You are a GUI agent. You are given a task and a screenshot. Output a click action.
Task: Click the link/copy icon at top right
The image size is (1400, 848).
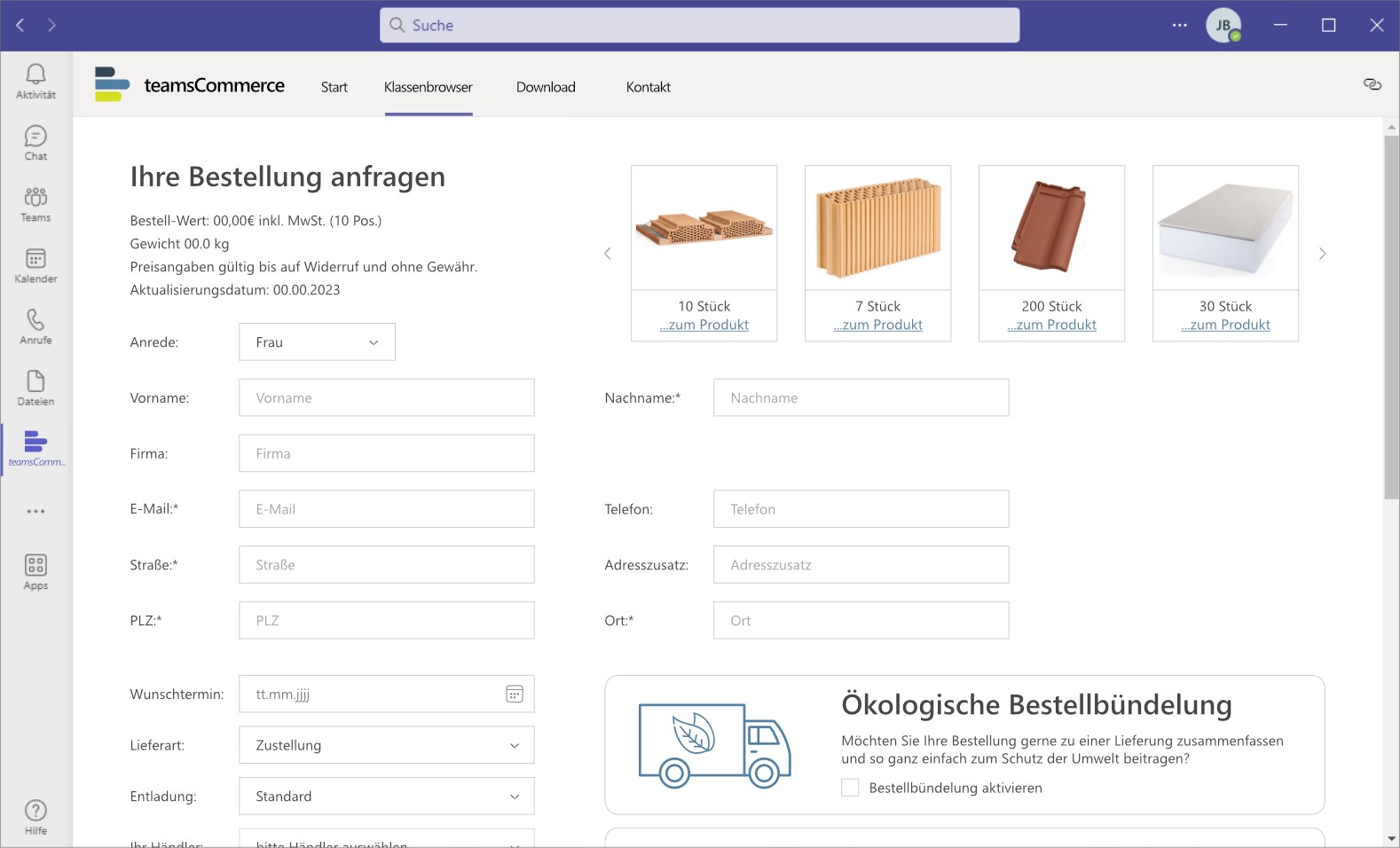click(1372, 84)
